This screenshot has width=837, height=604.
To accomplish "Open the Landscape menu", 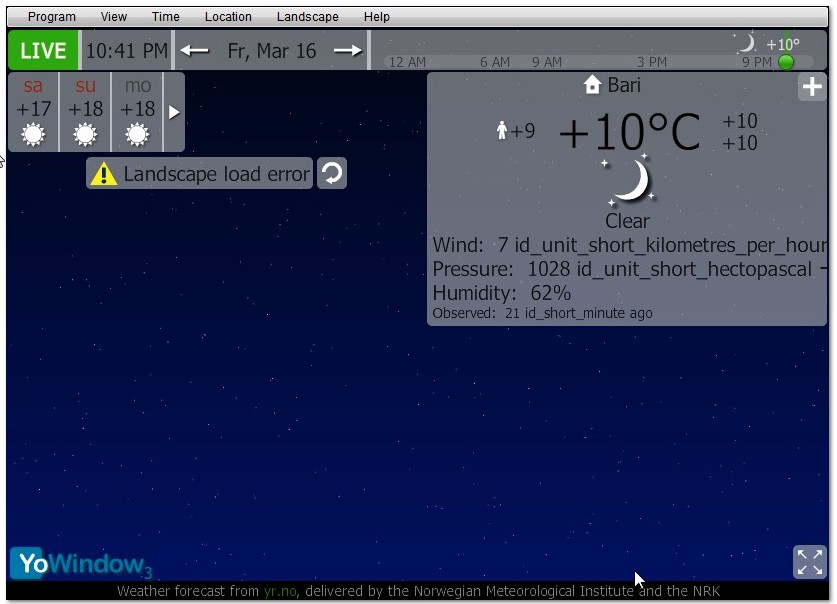I will pos(307,17).
